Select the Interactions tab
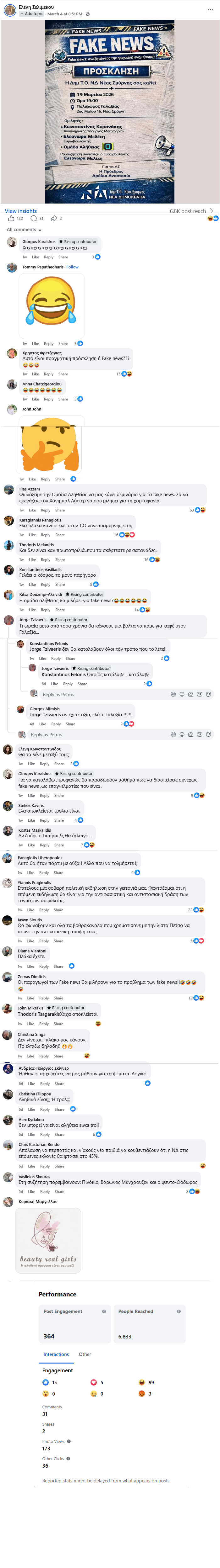Viewport: 220px width, 1568px height. [56, 1354]
